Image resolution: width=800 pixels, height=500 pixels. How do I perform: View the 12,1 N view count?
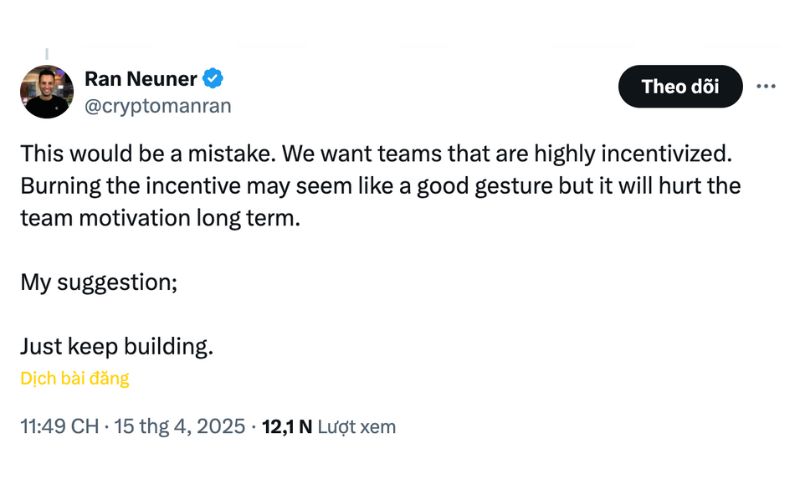point(287,427)
